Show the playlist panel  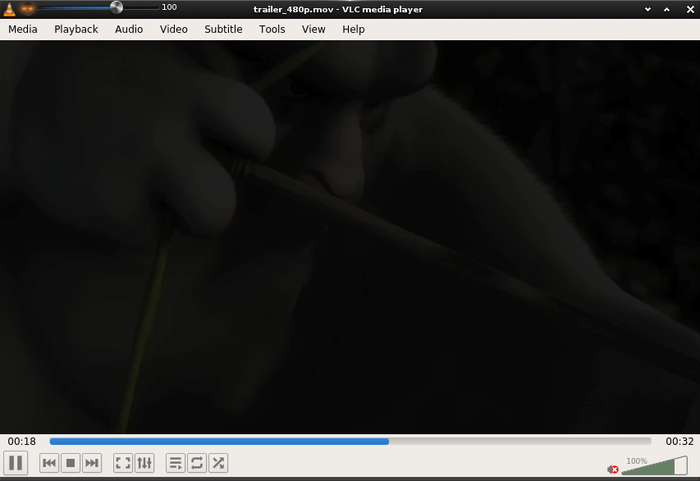click(x=175, y=463)
